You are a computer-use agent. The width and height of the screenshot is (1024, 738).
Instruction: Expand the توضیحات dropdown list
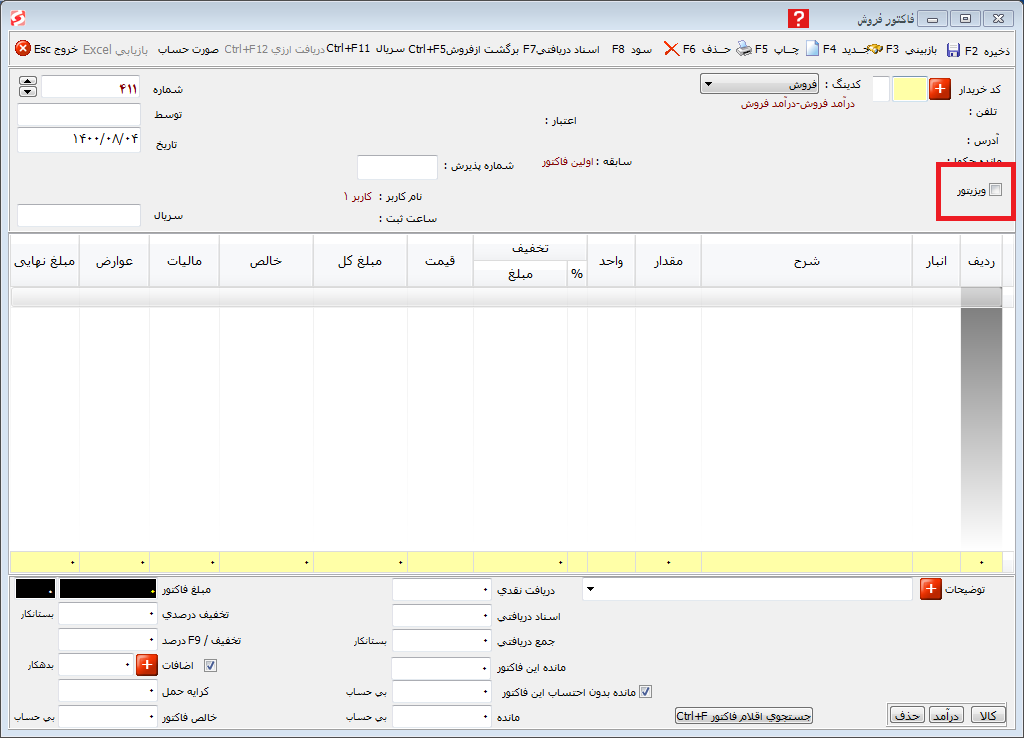[x=590, y=589]
